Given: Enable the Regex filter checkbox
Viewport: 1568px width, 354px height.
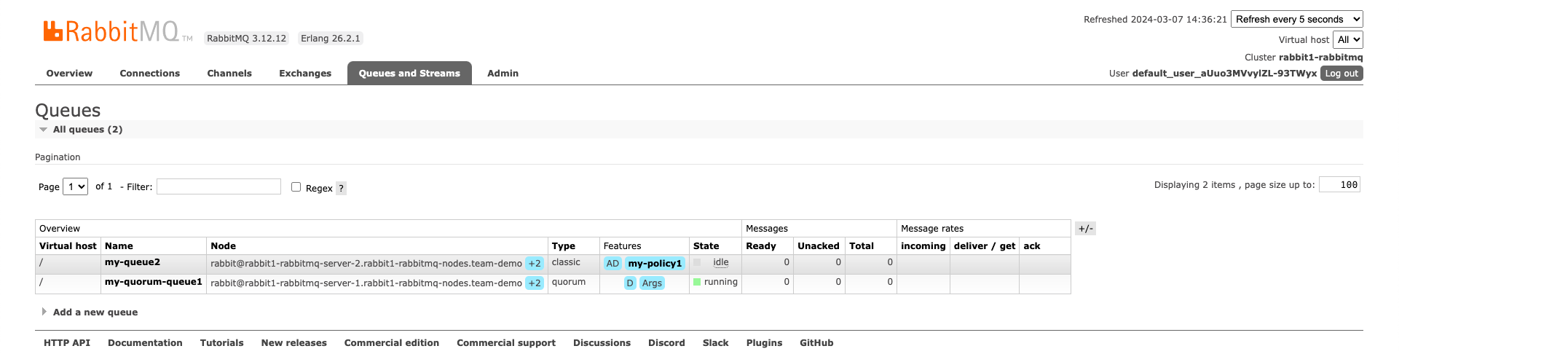Looking at the screenshot, I should [x=296, y=187].
